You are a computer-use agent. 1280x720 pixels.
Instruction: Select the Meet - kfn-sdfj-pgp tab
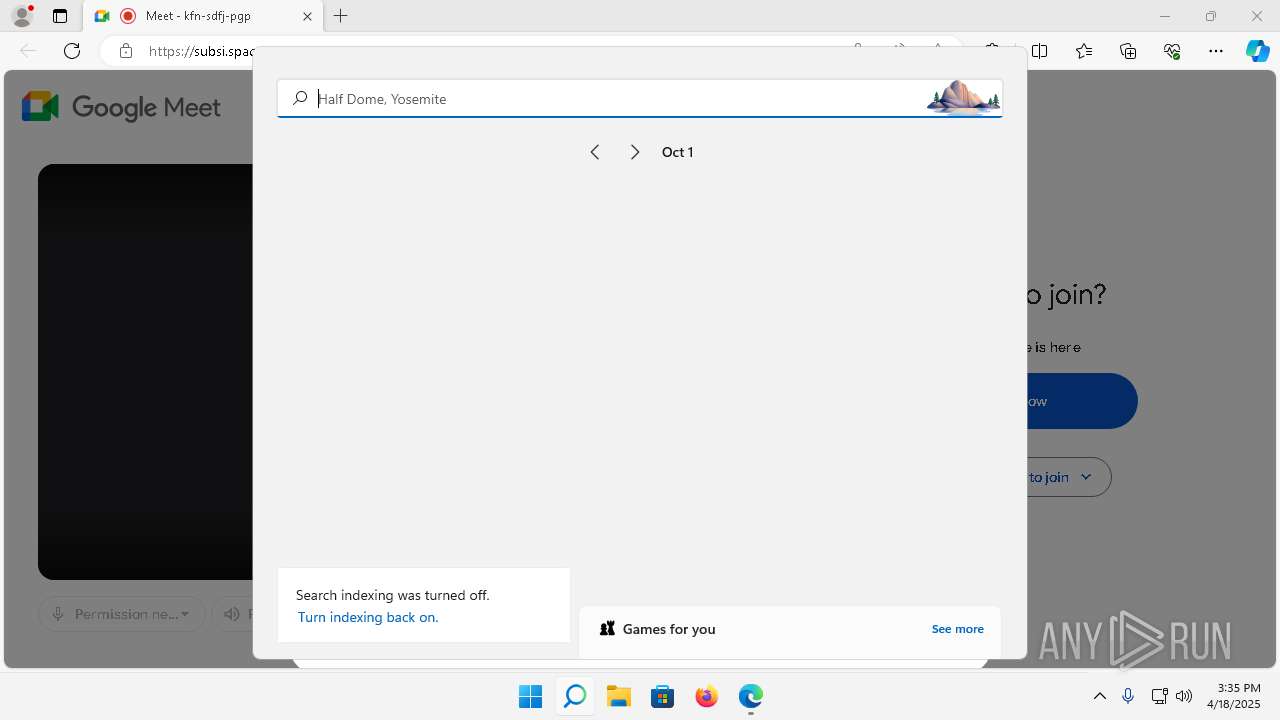coord(203,16)
